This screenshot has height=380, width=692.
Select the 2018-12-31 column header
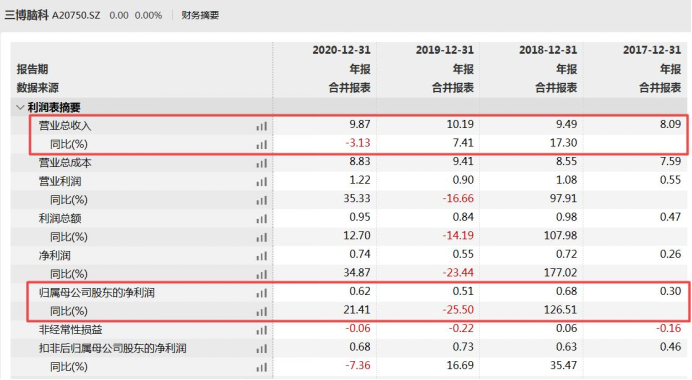(x=548, y=50)
